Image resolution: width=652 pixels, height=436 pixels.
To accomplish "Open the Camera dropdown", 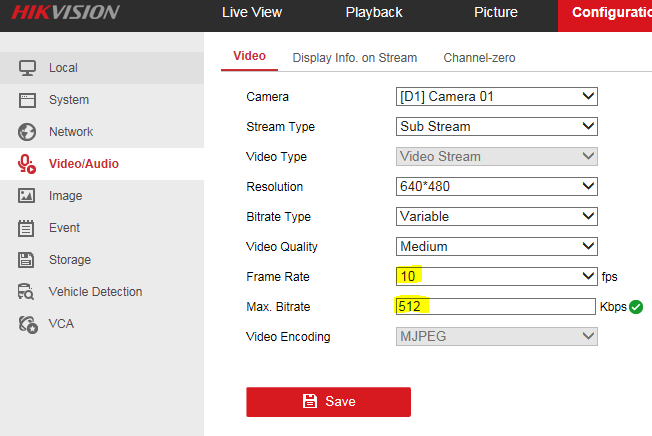I will 496,97.
